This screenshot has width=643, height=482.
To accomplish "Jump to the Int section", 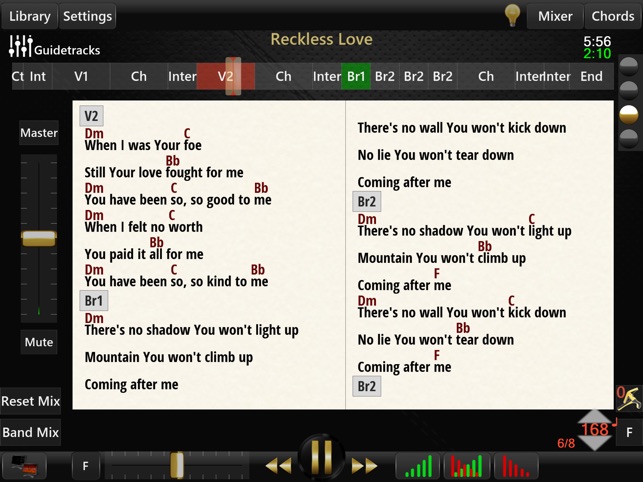I will click(38, 76).
